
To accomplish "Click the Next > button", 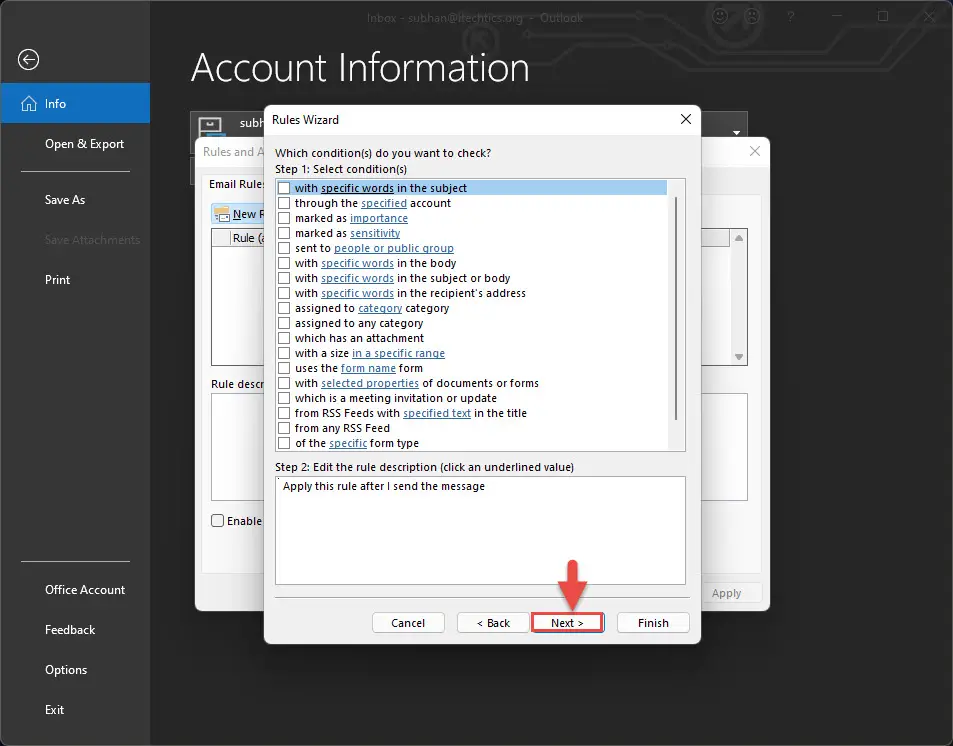I will pyautogui.click(x=567, y=623).
